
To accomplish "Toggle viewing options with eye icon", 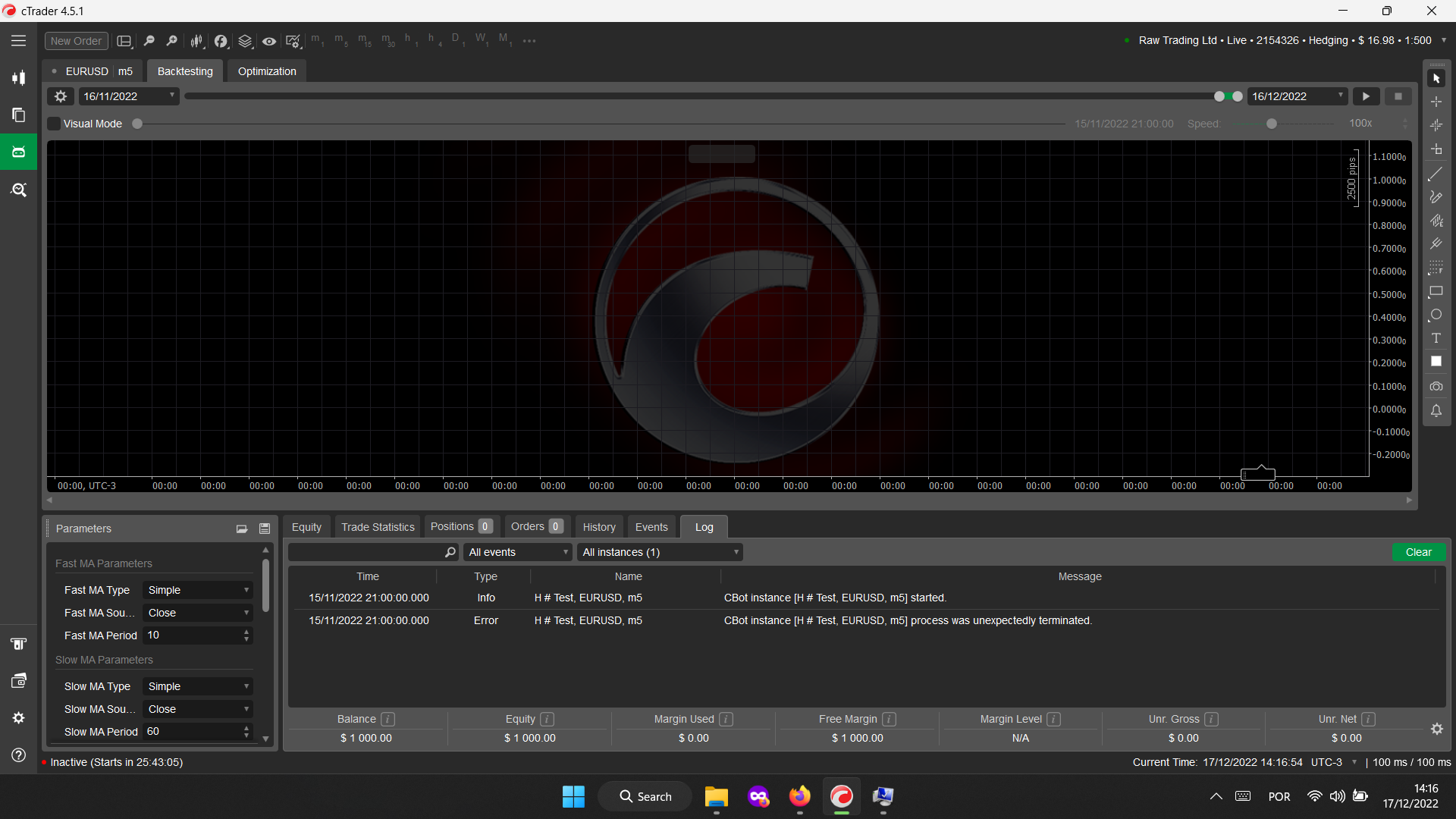I will point(269,41).
